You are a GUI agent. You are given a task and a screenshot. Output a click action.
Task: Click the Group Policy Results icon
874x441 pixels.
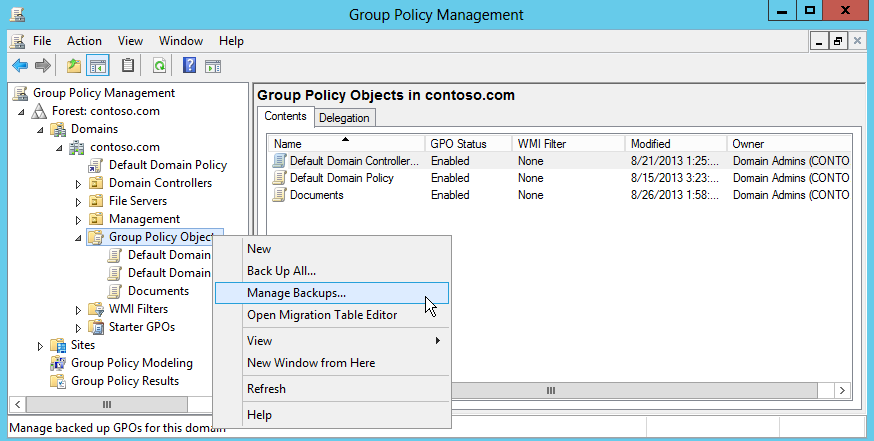coord(58,381)
